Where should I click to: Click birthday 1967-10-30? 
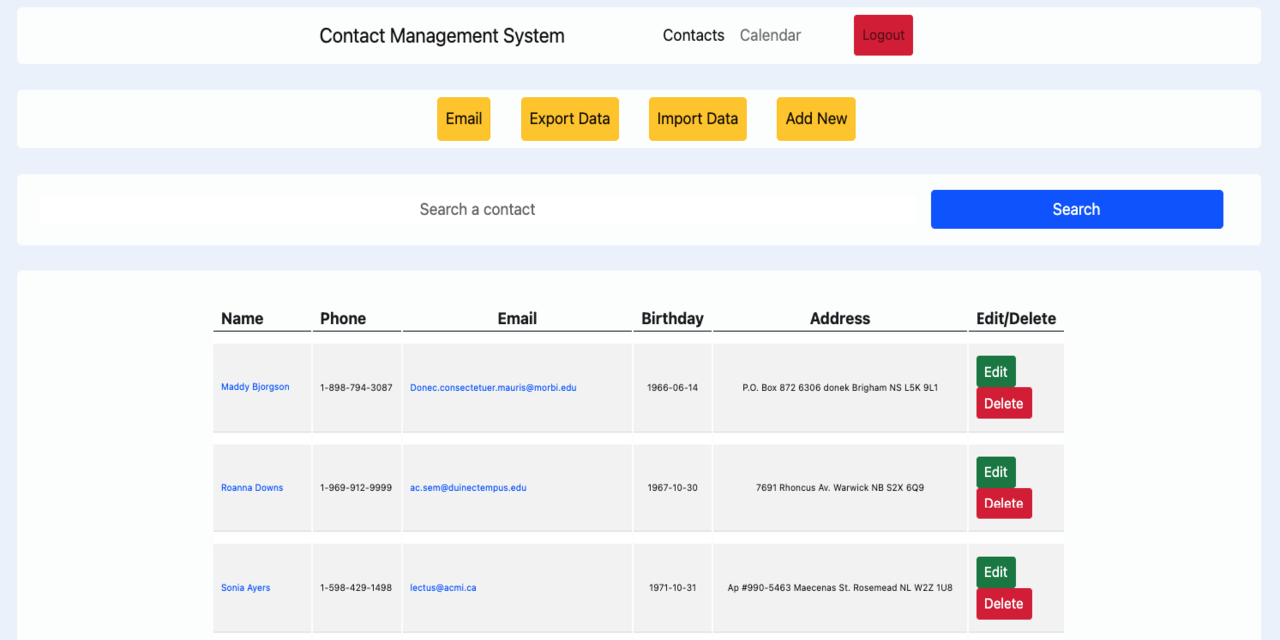[672, 488]
